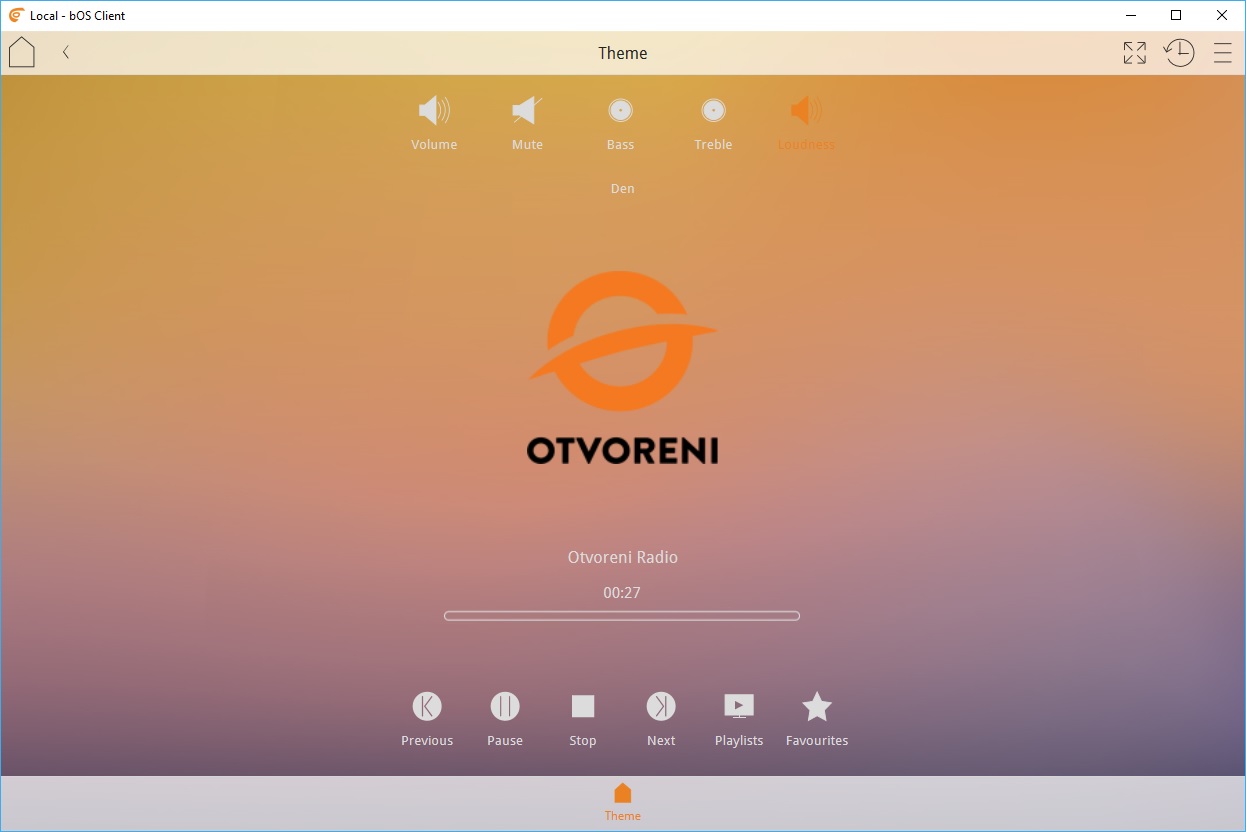The height and width of the screenshot is (832, 1246).
Task: Go to the Home screen icon
Action: (x=22, y=53)
